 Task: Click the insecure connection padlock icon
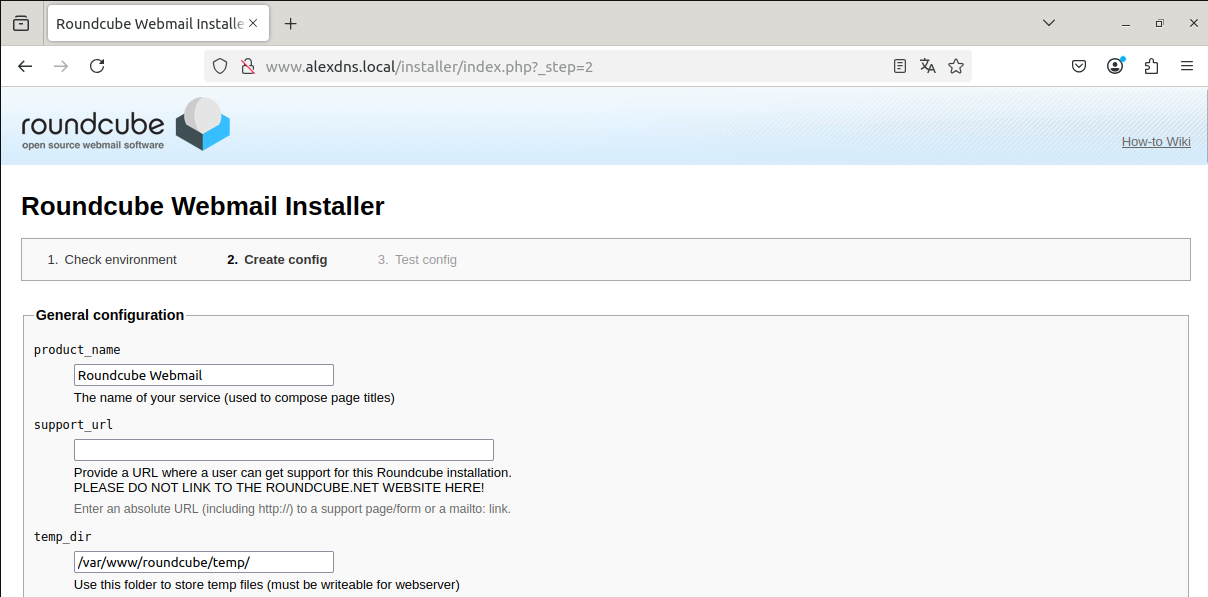click(247, 67)
